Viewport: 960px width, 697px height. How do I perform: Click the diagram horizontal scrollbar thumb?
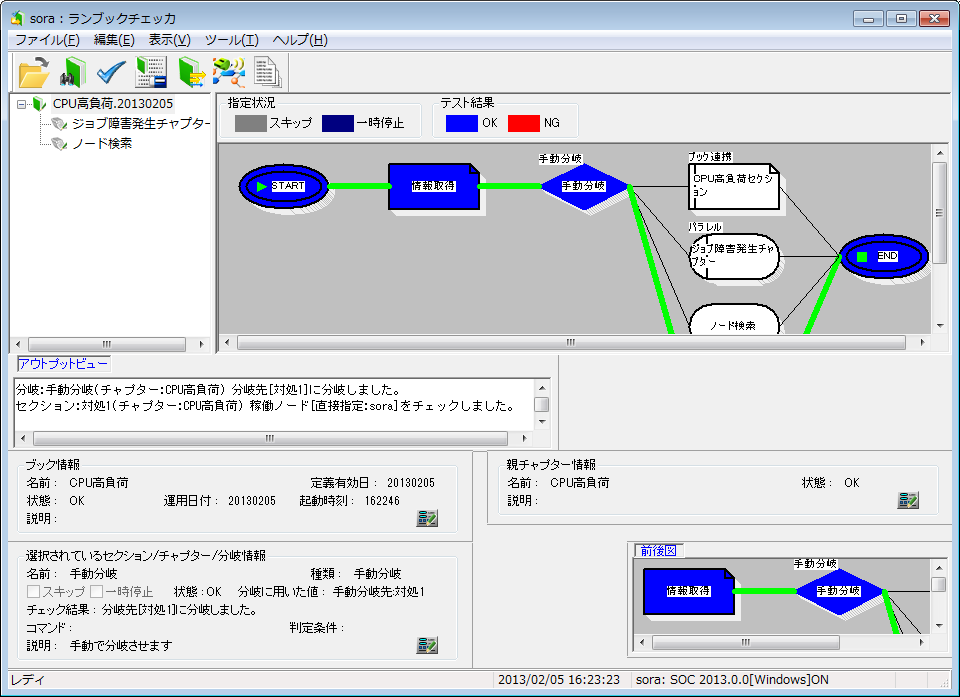click(571, 342)
